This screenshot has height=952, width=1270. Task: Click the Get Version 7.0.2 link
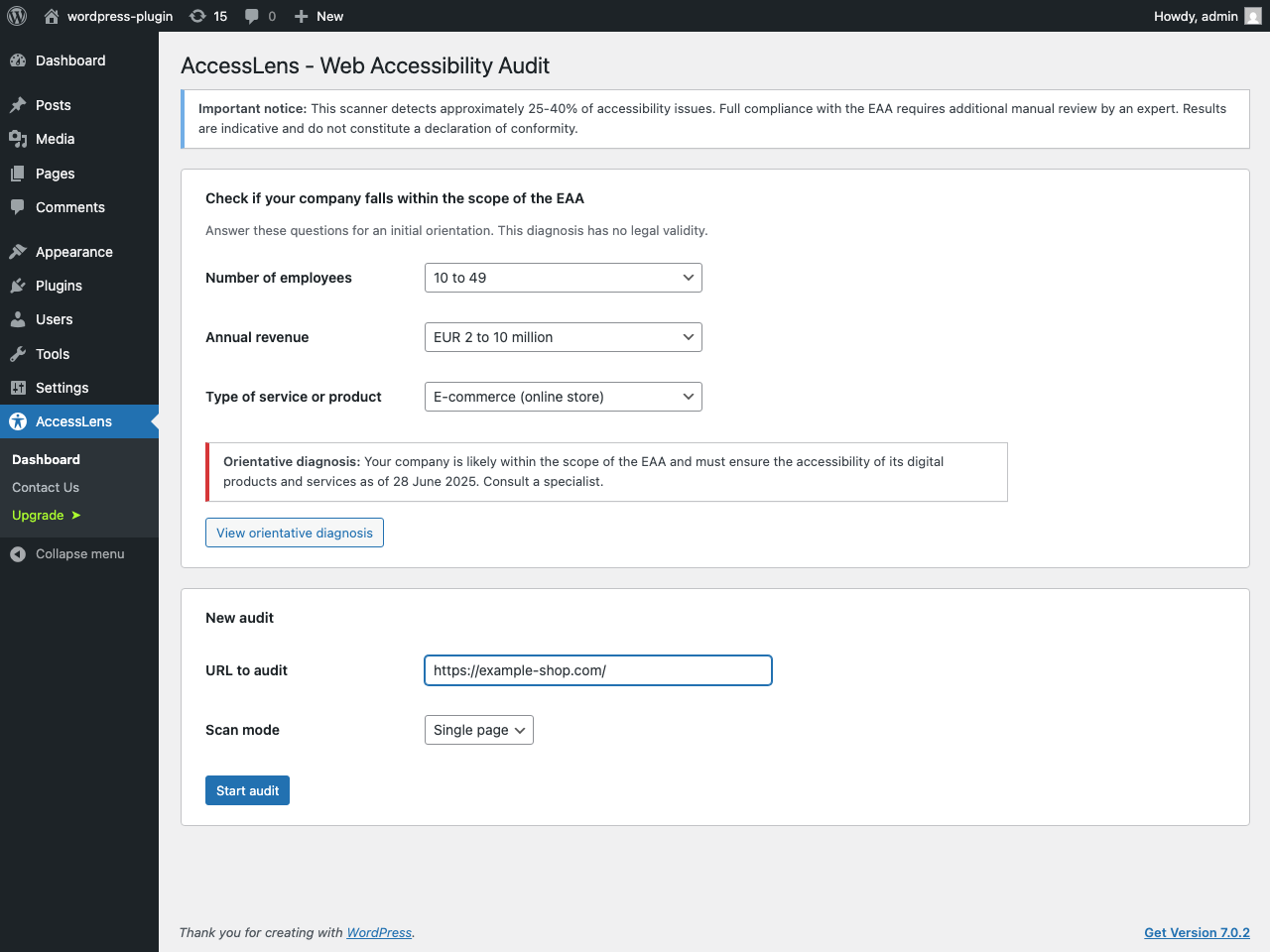coord(1197,932)
